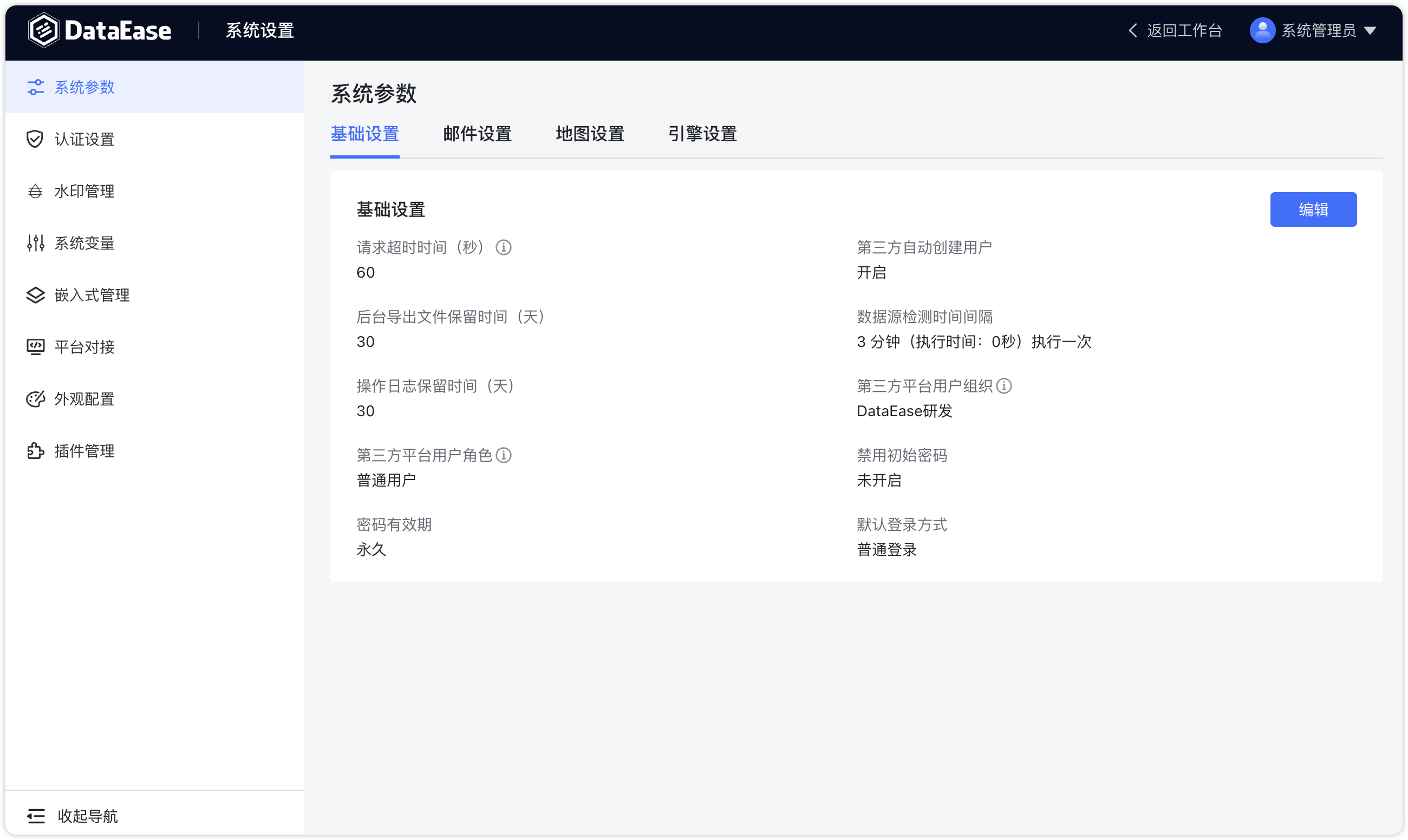The image size is (1408, 840).
Task: Click the request timeout value 60
Action: click(x=366, y=272)
